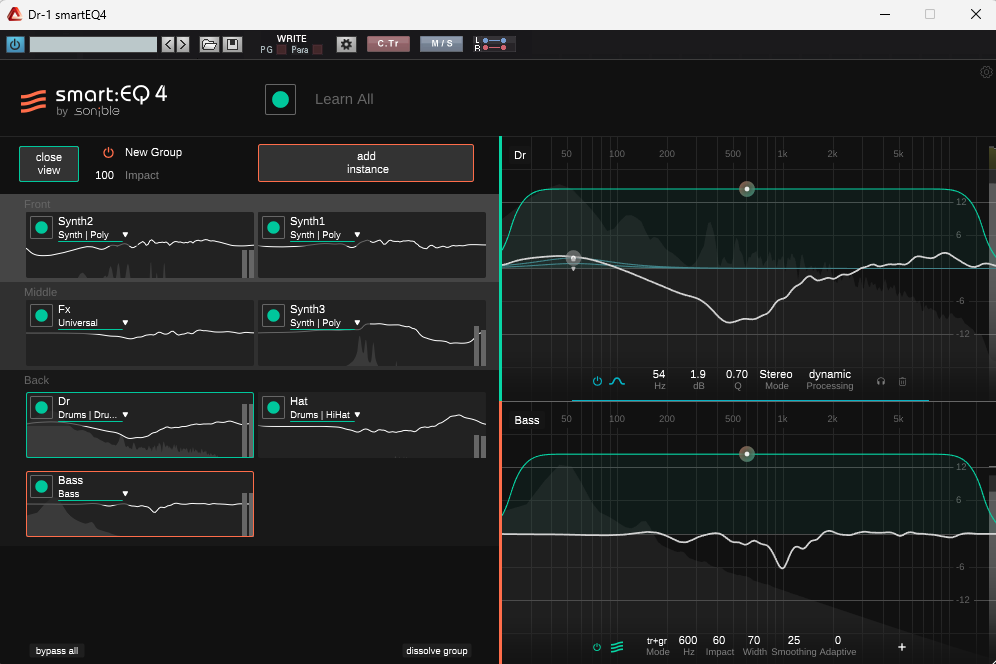This screenshot has width=996, height=664.
Task: Toggle the plugin power button in the top toolbar
Action: pos(15,44)
